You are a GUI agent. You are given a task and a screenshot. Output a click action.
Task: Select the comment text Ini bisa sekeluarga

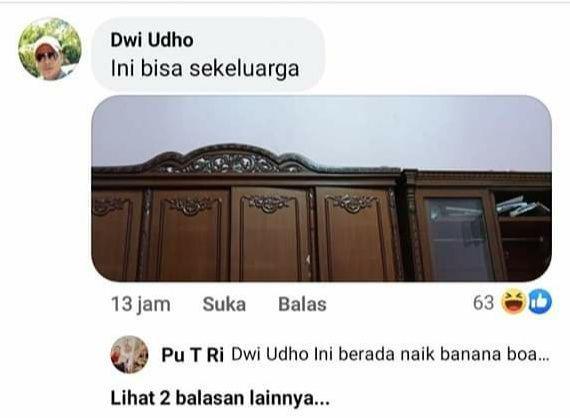click(x=205, y=68)
